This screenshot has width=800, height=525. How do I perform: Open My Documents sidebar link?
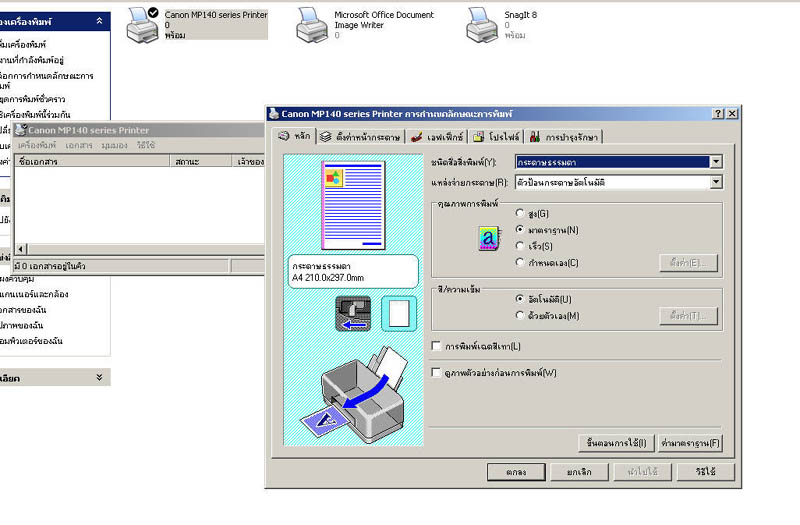pos(23,310)
